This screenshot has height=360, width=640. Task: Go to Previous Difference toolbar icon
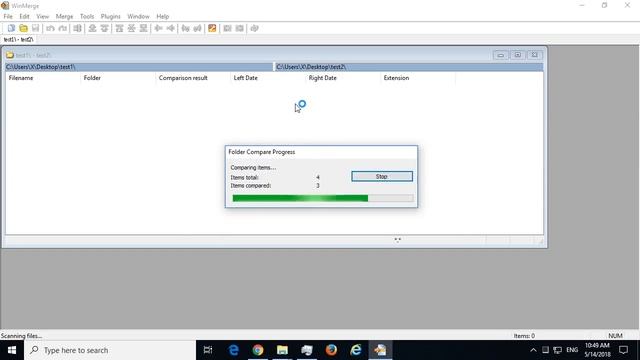point(104,28)
